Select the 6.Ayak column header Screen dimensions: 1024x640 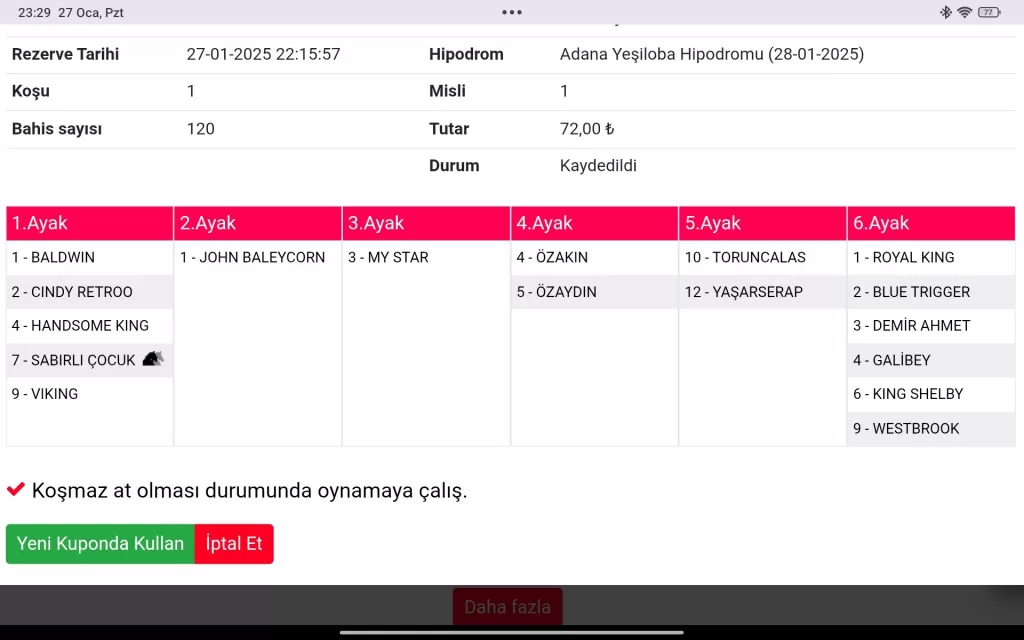(930, 223)
